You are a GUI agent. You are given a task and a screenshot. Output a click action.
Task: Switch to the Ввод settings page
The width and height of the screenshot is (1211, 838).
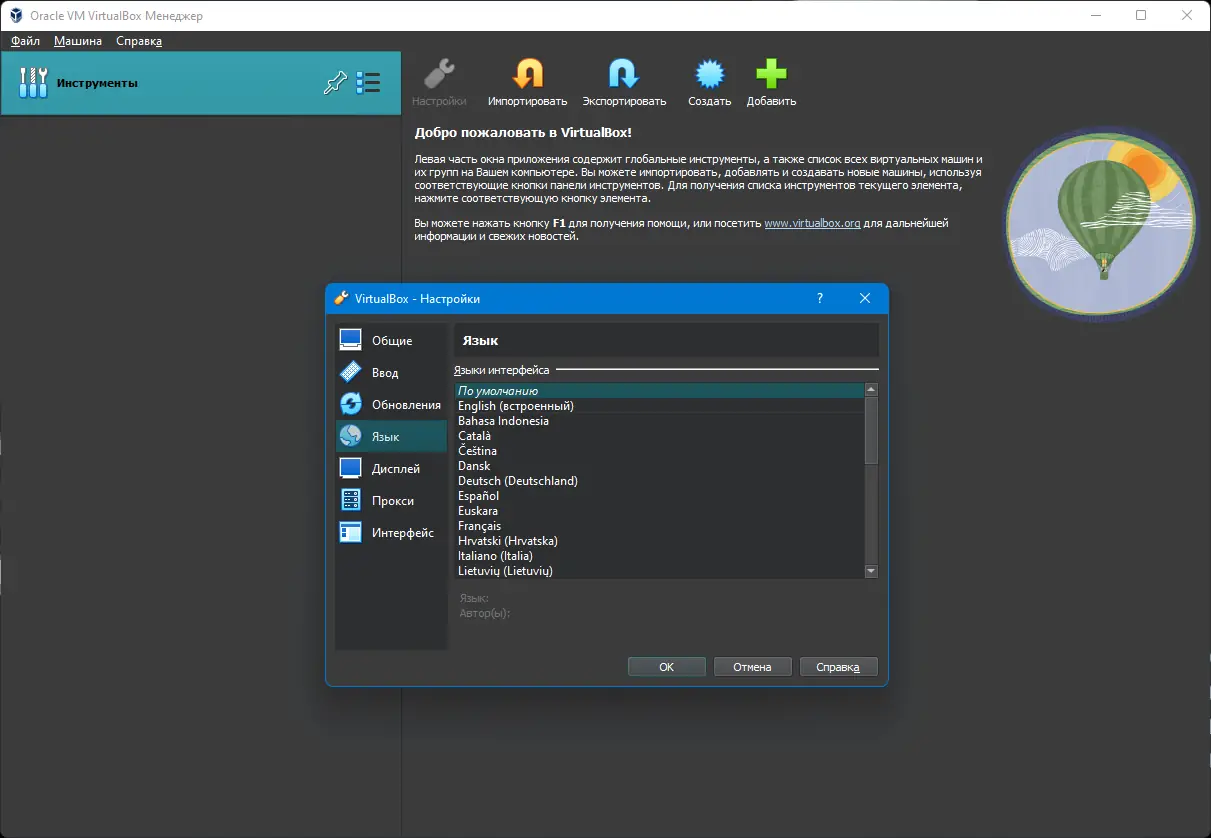click(391, 373)
